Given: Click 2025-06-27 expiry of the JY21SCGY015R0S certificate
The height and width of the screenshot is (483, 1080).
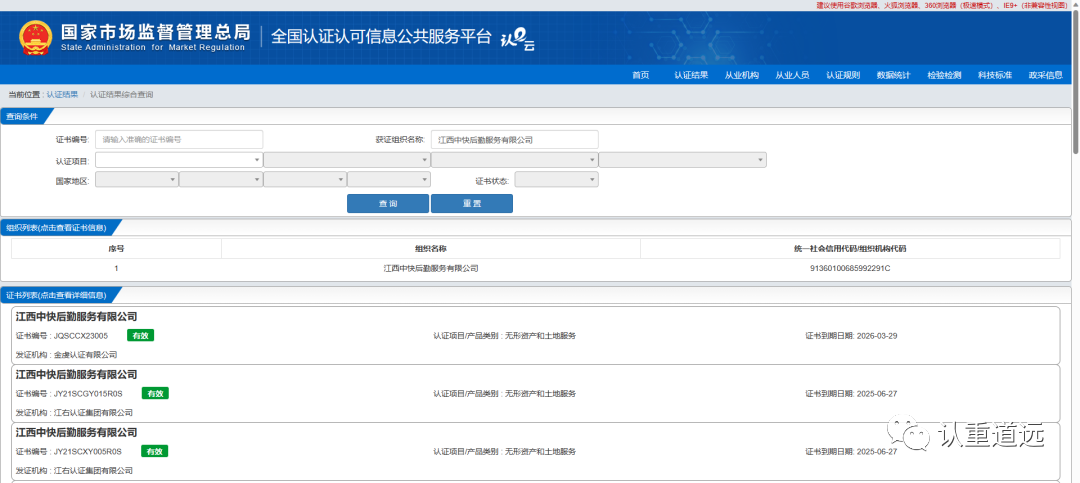Looking at the screenshot, I should coord(877,394).
